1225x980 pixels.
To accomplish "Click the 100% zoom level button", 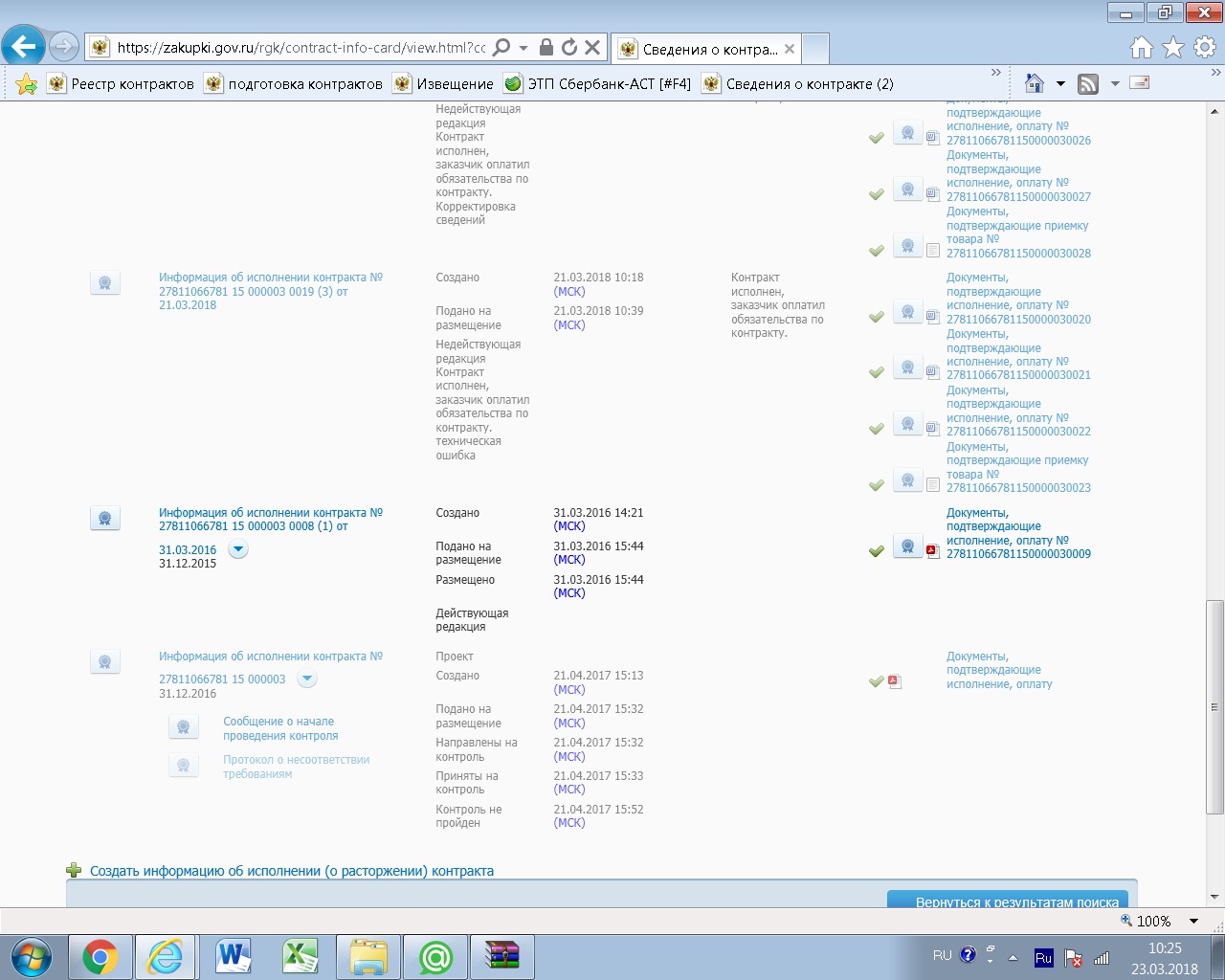I will click(1146, 921).
